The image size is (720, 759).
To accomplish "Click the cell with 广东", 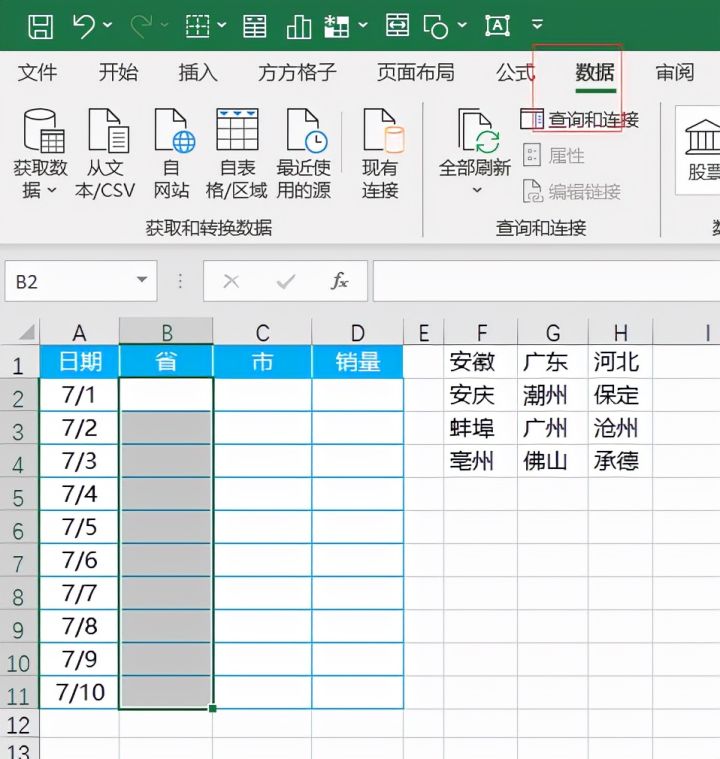I will click(553, 362).
